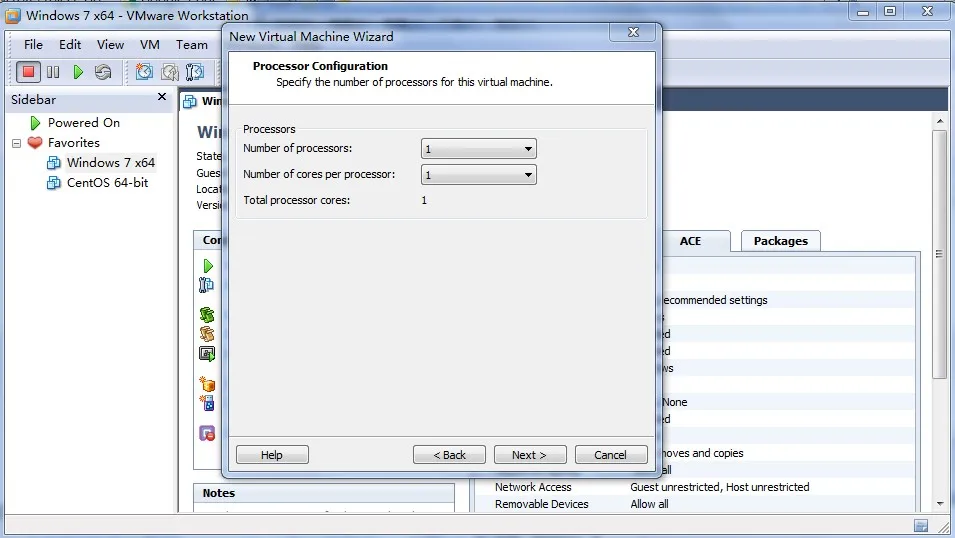Image resolution: width=955 pixels, height=538 pixels.
Task: Click the VM icon beside Windows 7 x64
Action: click(54, 163)
